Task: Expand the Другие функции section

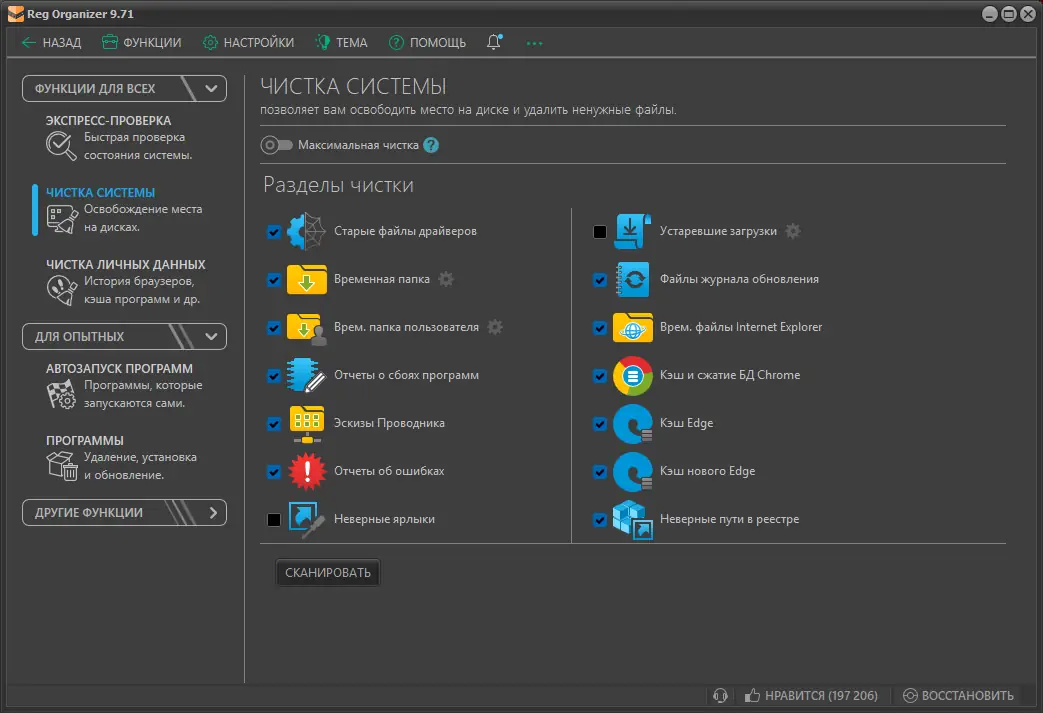Action: click(x=124, y=513)
